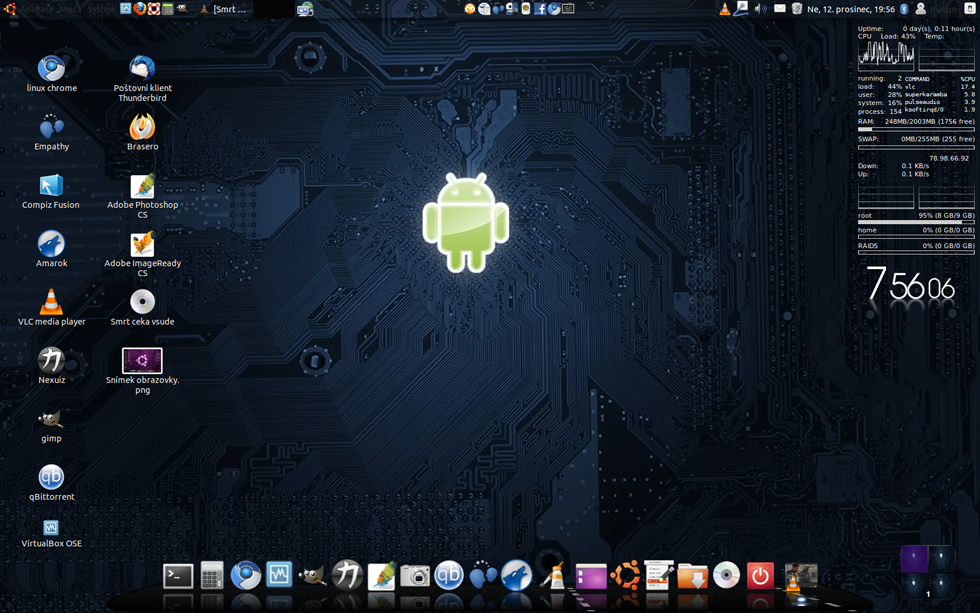Launch qBittorrent desktop shortcut

[x=51, y=482]
